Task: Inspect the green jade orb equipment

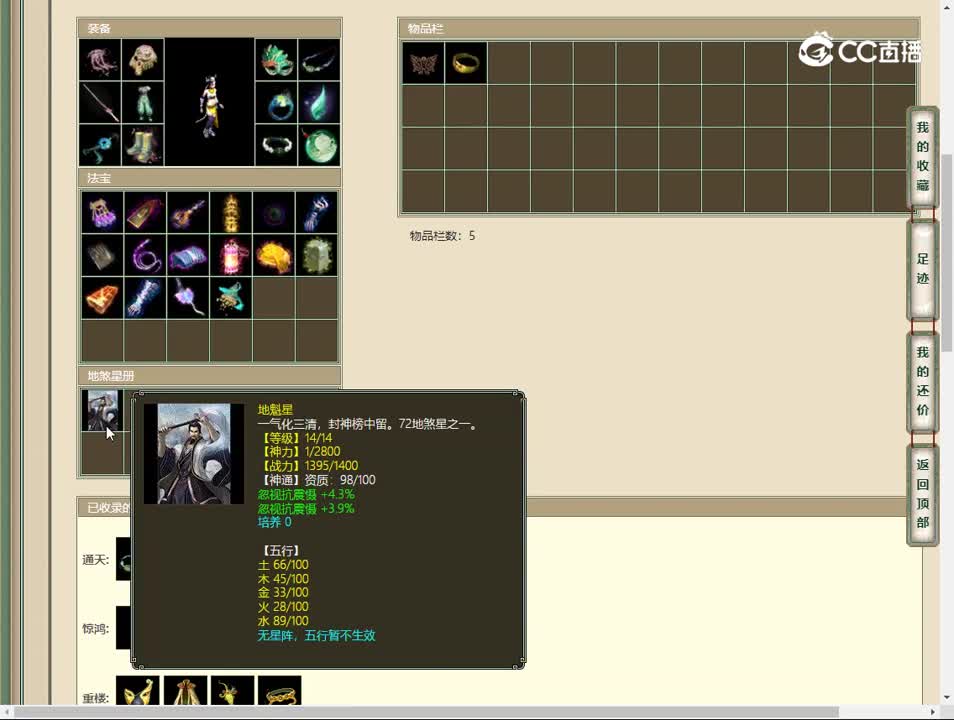Action: [319, 145]
